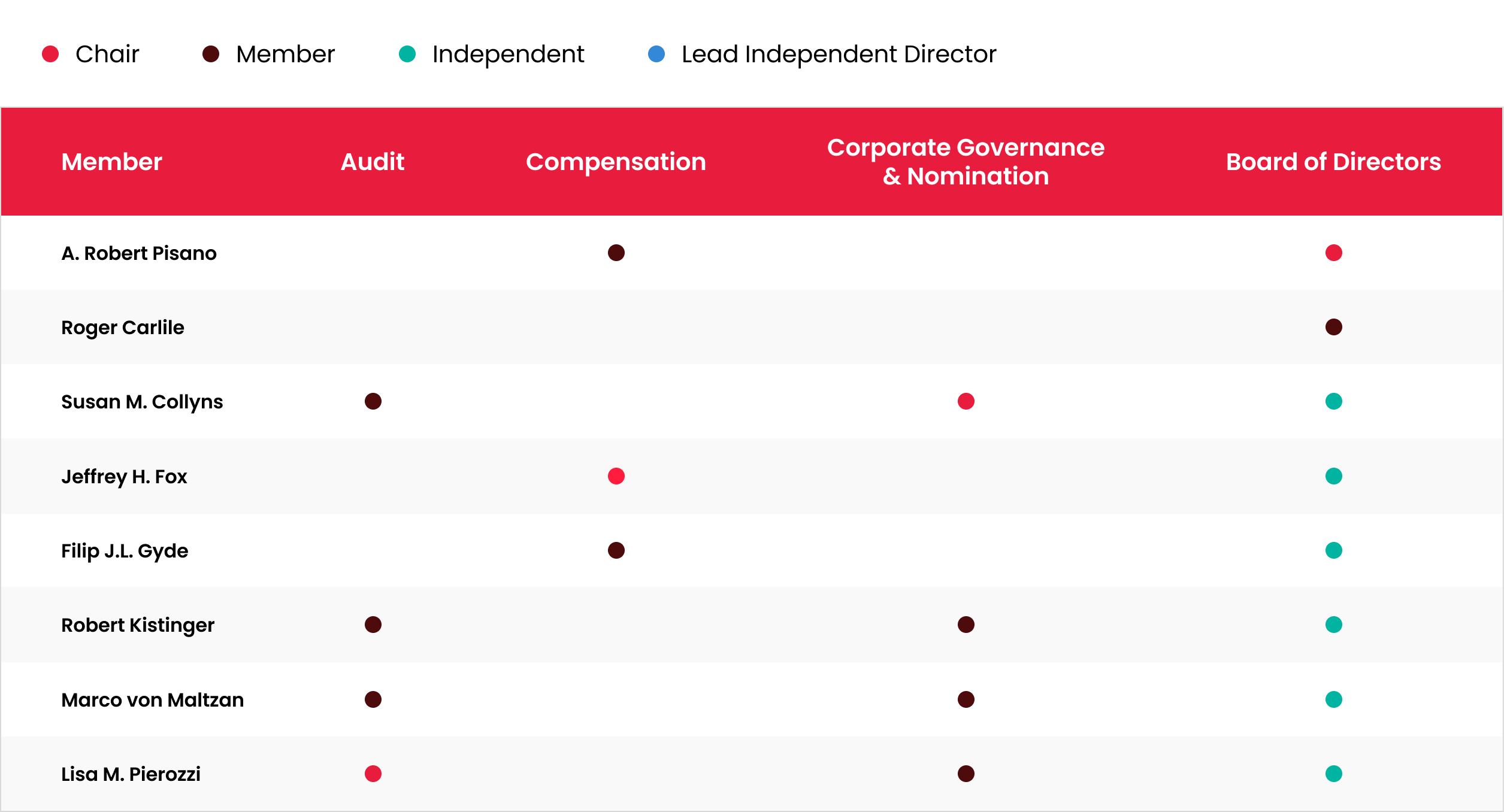The width and height of the screenshot is (1504, 812).
Task: Click Lisa M. Pierozzi's Audit chair dot
Action: click(x=373, y=774)
